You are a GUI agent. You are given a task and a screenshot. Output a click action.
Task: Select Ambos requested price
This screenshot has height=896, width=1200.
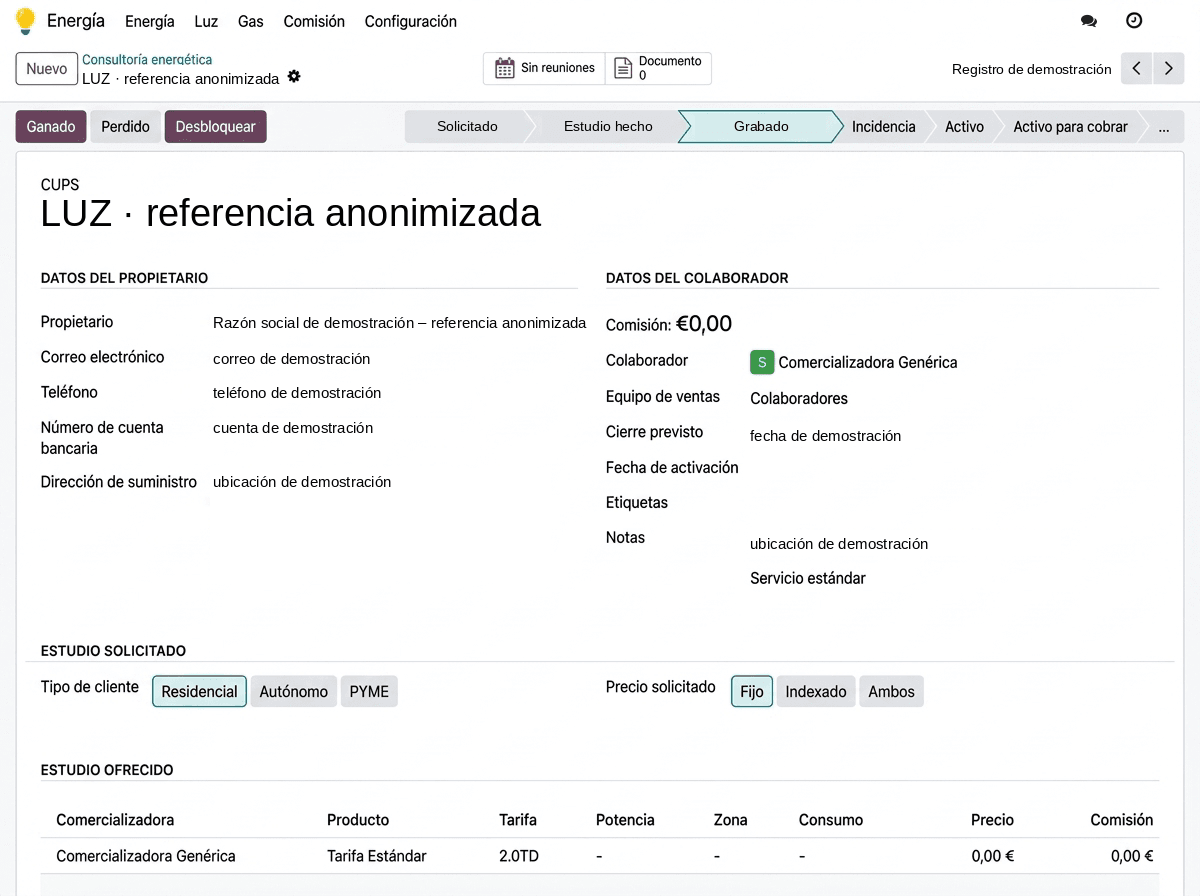(x=891, y=691)
